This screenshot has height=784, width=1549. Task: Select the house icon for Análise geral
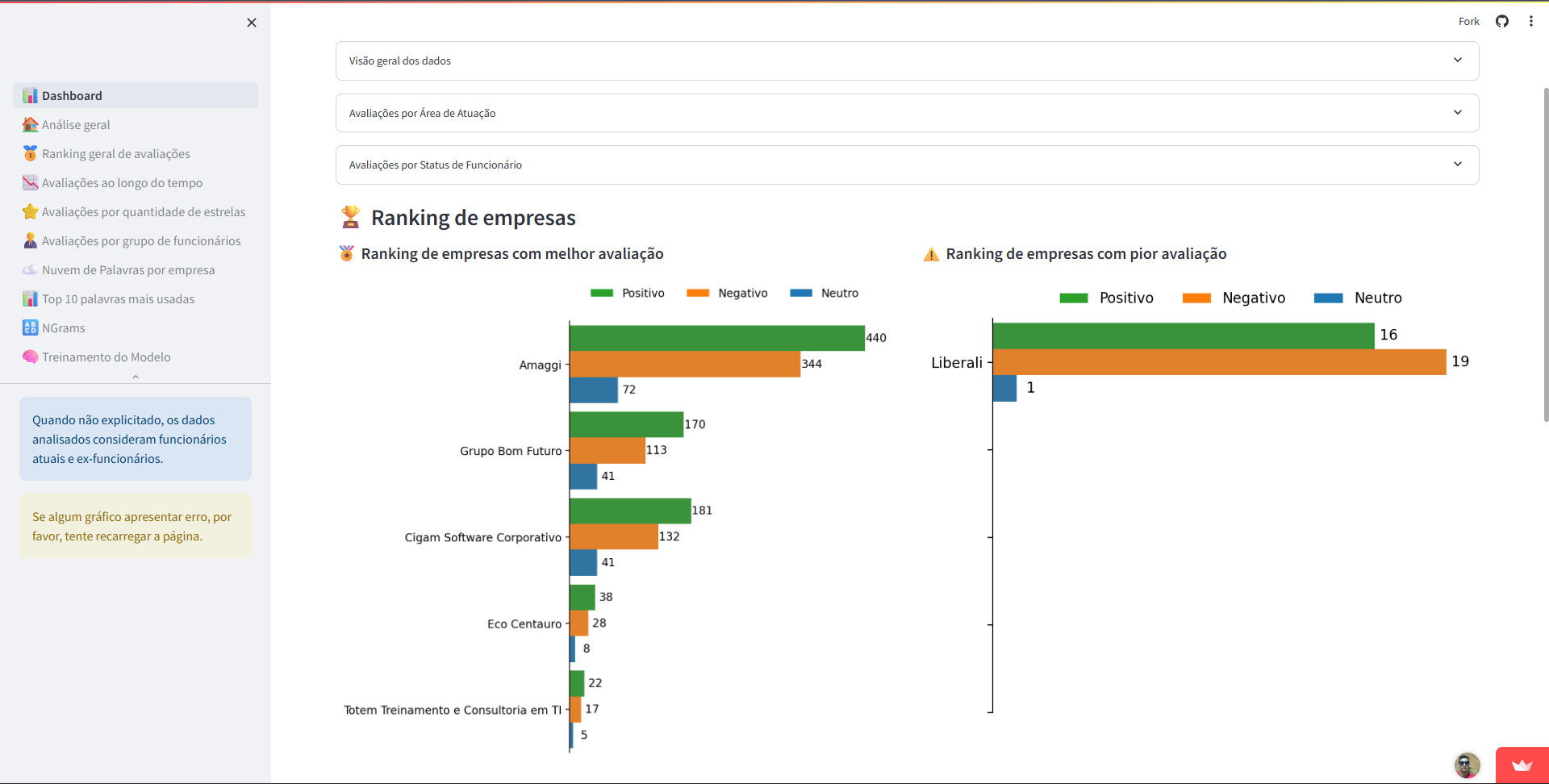[31, 124]
